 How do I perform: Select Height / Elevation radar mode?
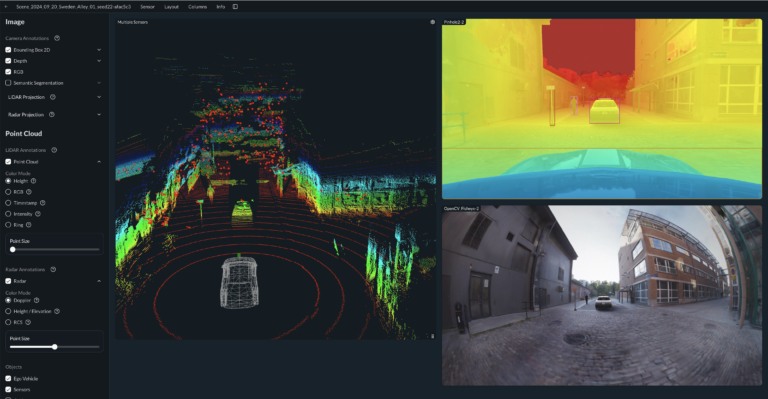point(8,311)
